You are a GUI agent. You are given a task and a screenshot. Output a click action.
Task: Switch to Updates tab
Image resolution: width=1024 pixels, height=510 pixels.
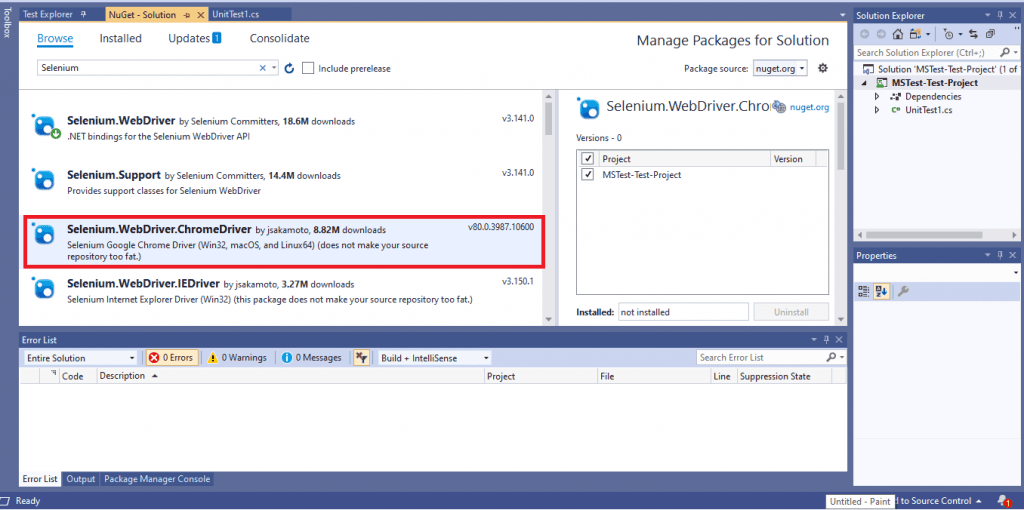[x=194, y=39]
